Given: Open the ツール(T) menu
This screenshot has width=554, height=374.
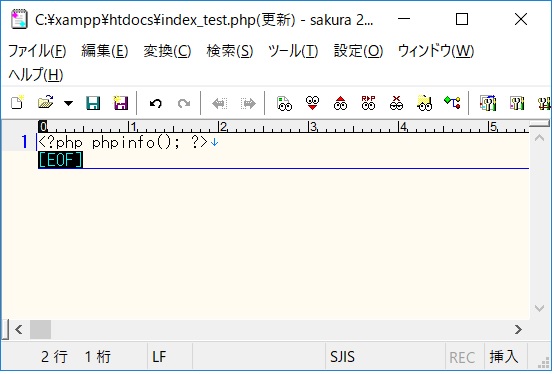Looking at the screenshot, I should [293, 51].
